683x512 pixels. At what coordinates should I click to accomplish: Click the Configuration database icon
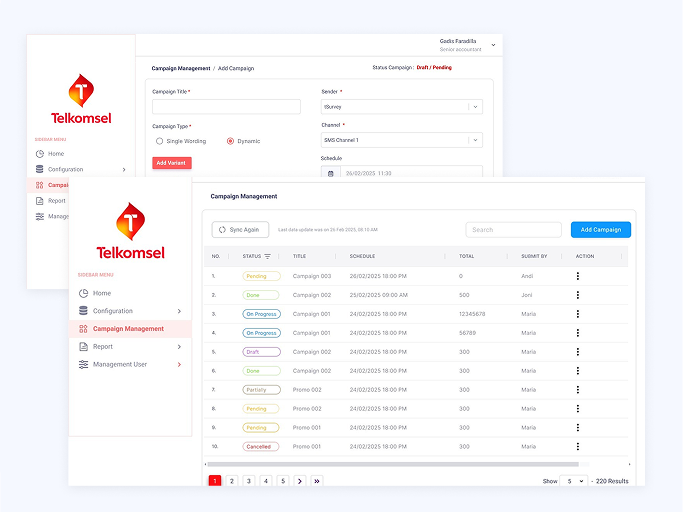coord(84,311)
